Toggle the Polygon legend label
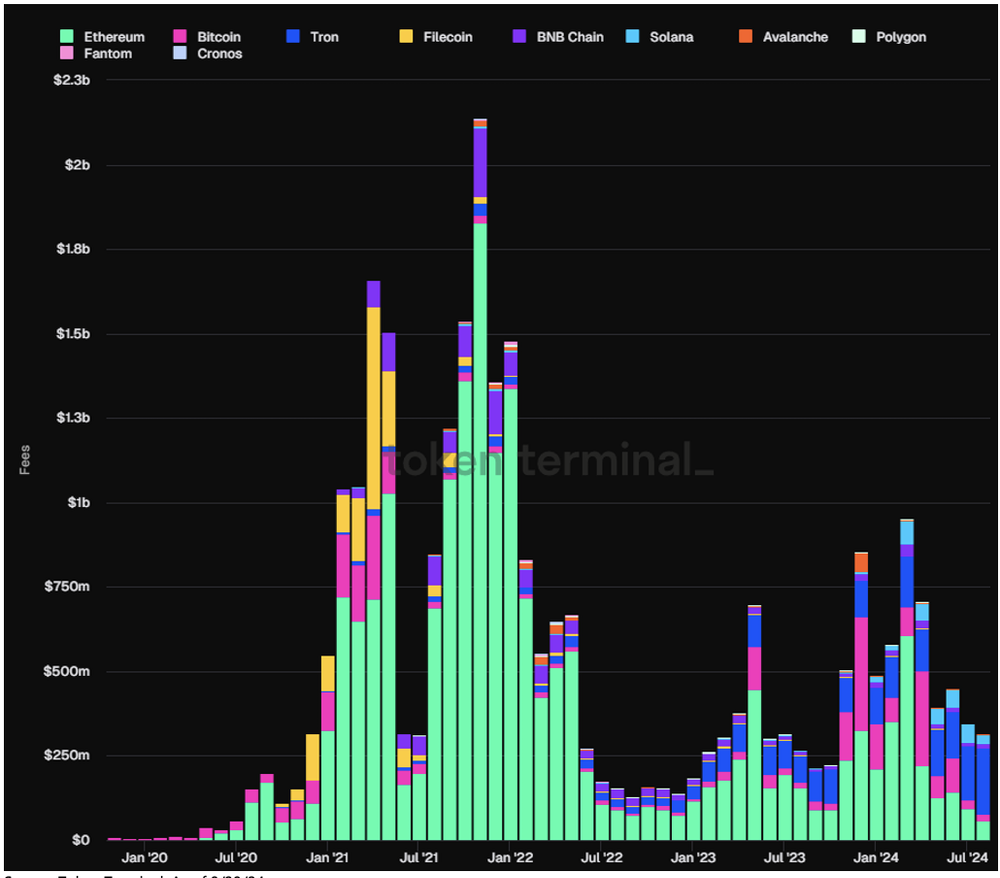The image size is (1000, 878). tap(901, 37)
